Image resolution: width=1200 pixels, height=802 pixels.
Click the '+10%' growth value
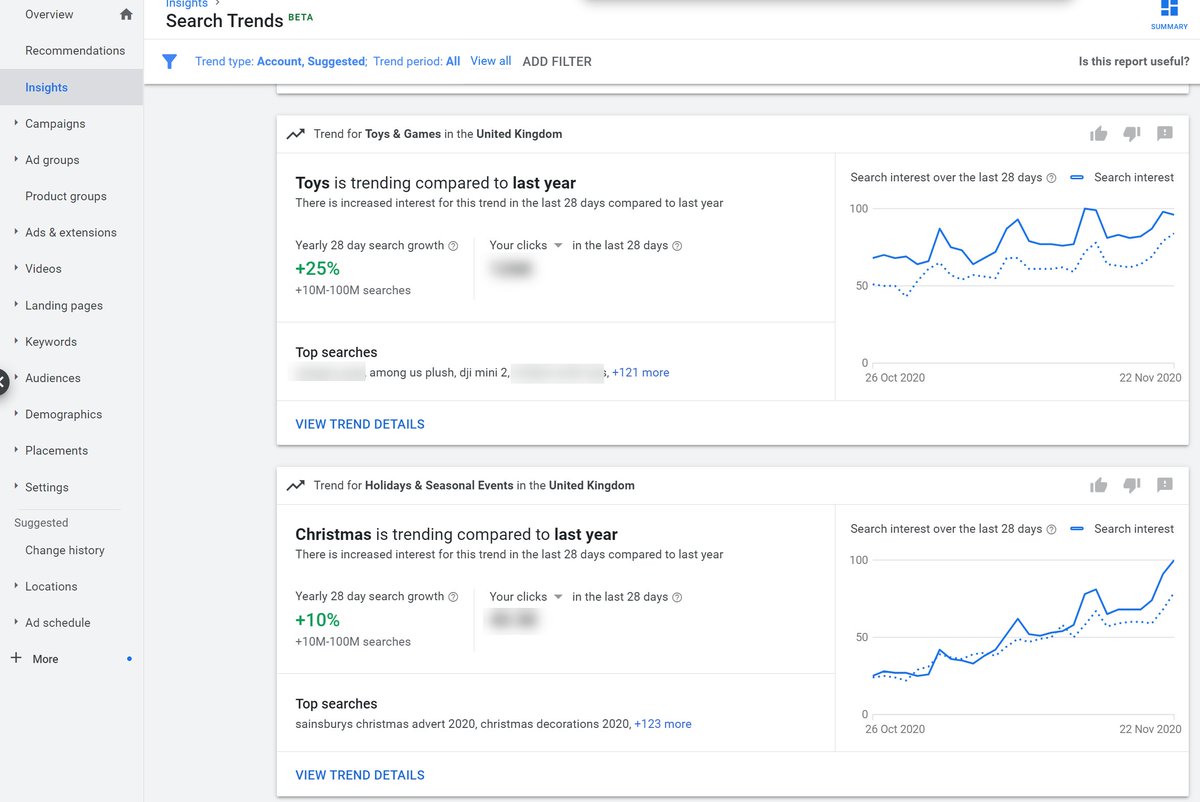pyautogui.click(x=317, y=620)
